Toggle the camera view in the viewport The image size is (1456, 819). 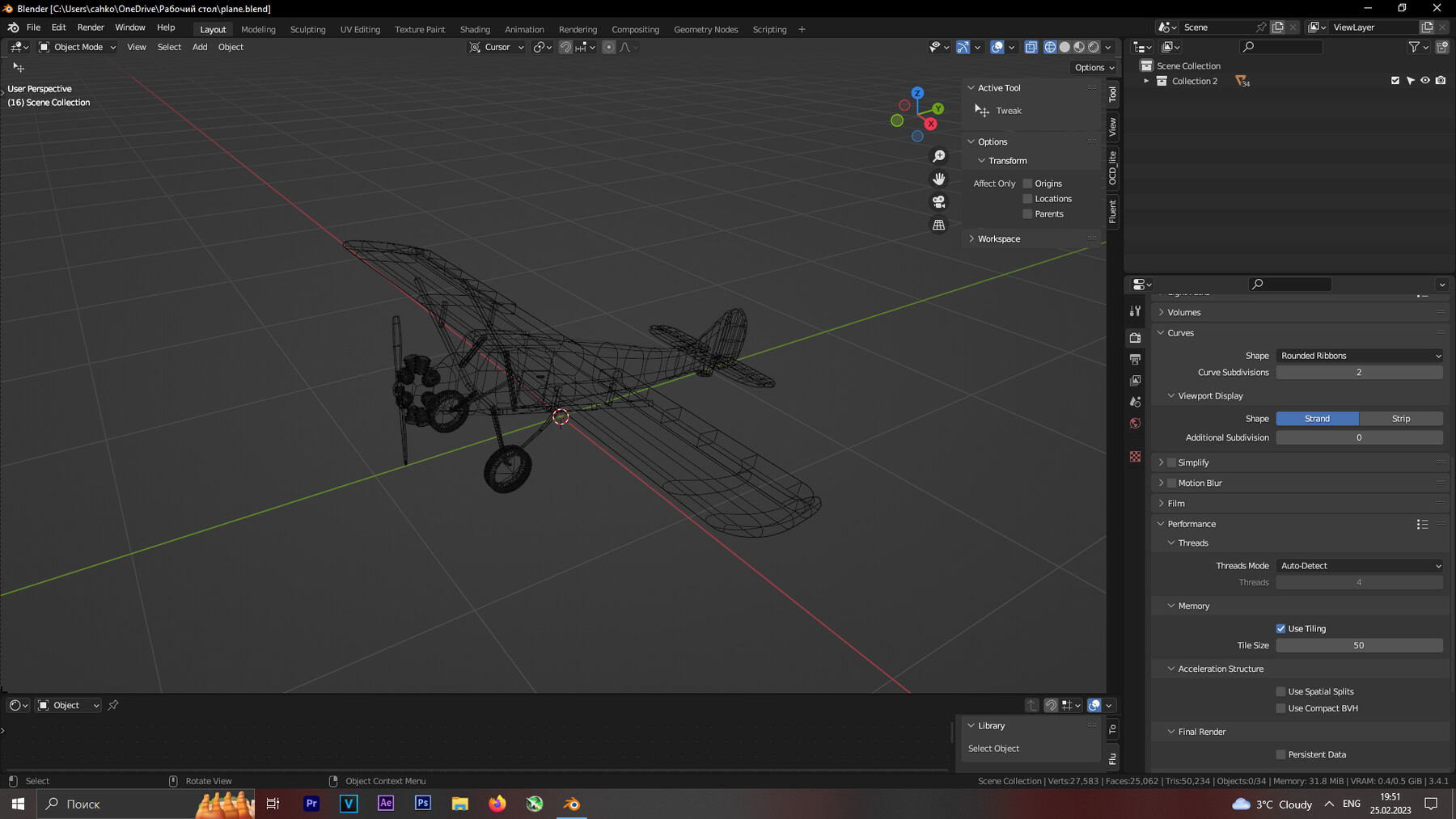[x=938, y=201]
